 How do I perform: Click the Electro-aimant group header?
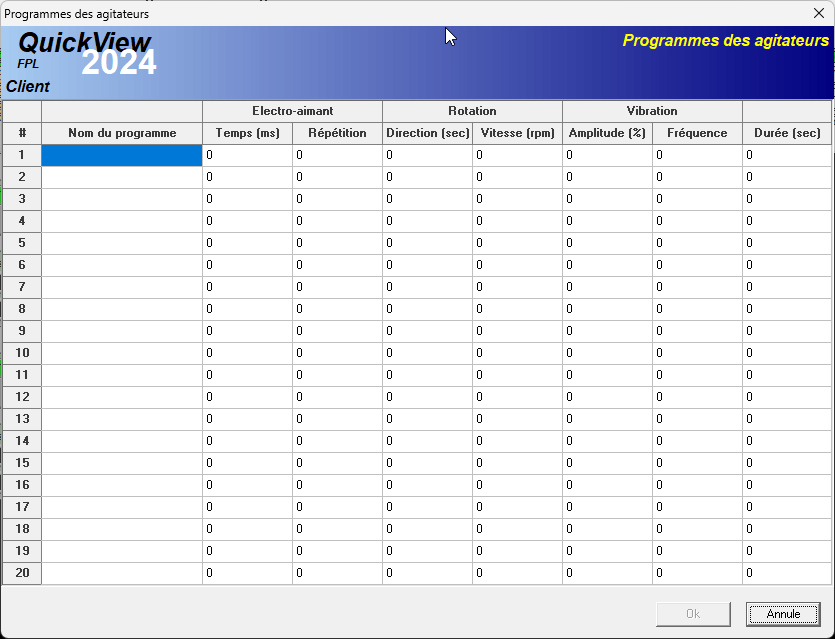(292, 111)
